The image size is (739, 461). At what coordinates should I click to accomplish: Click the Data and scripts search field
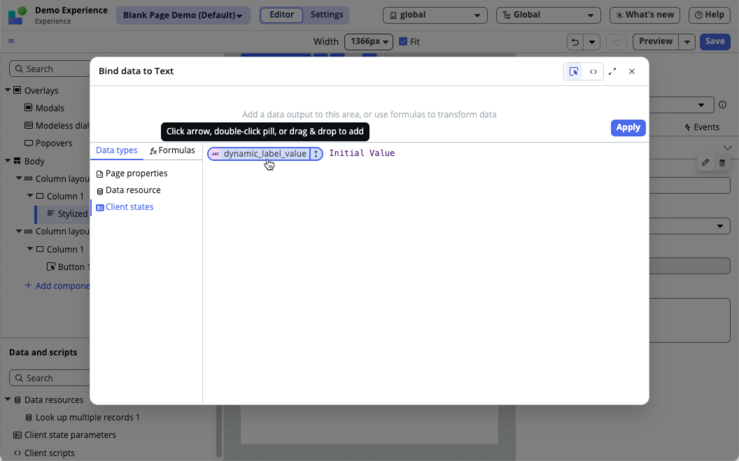point(49,378)
